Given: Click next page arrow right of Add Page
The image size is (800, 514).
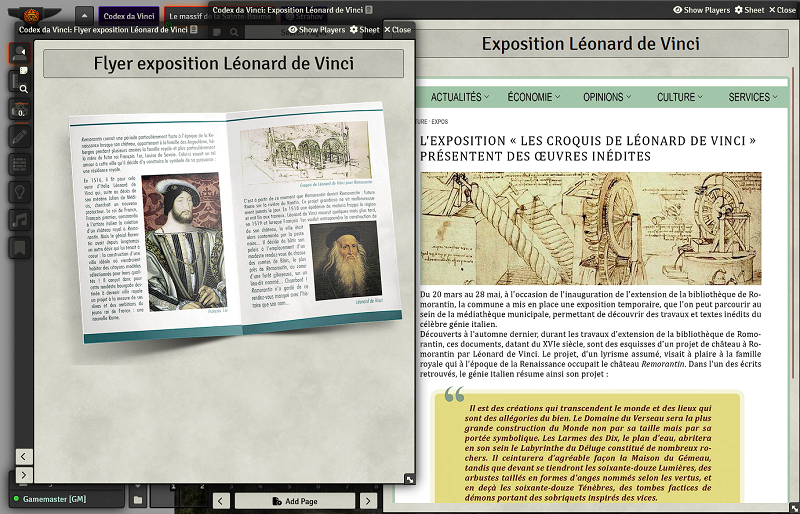Looking at the screenshot, I should coord(368,500).
